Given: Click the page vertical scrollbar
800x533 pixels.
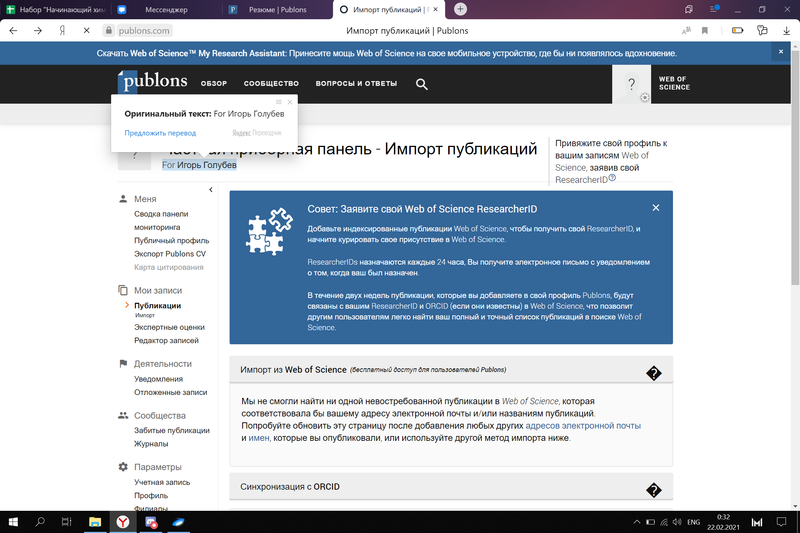Looking at the screenshot, I should [x=795, y=167].
